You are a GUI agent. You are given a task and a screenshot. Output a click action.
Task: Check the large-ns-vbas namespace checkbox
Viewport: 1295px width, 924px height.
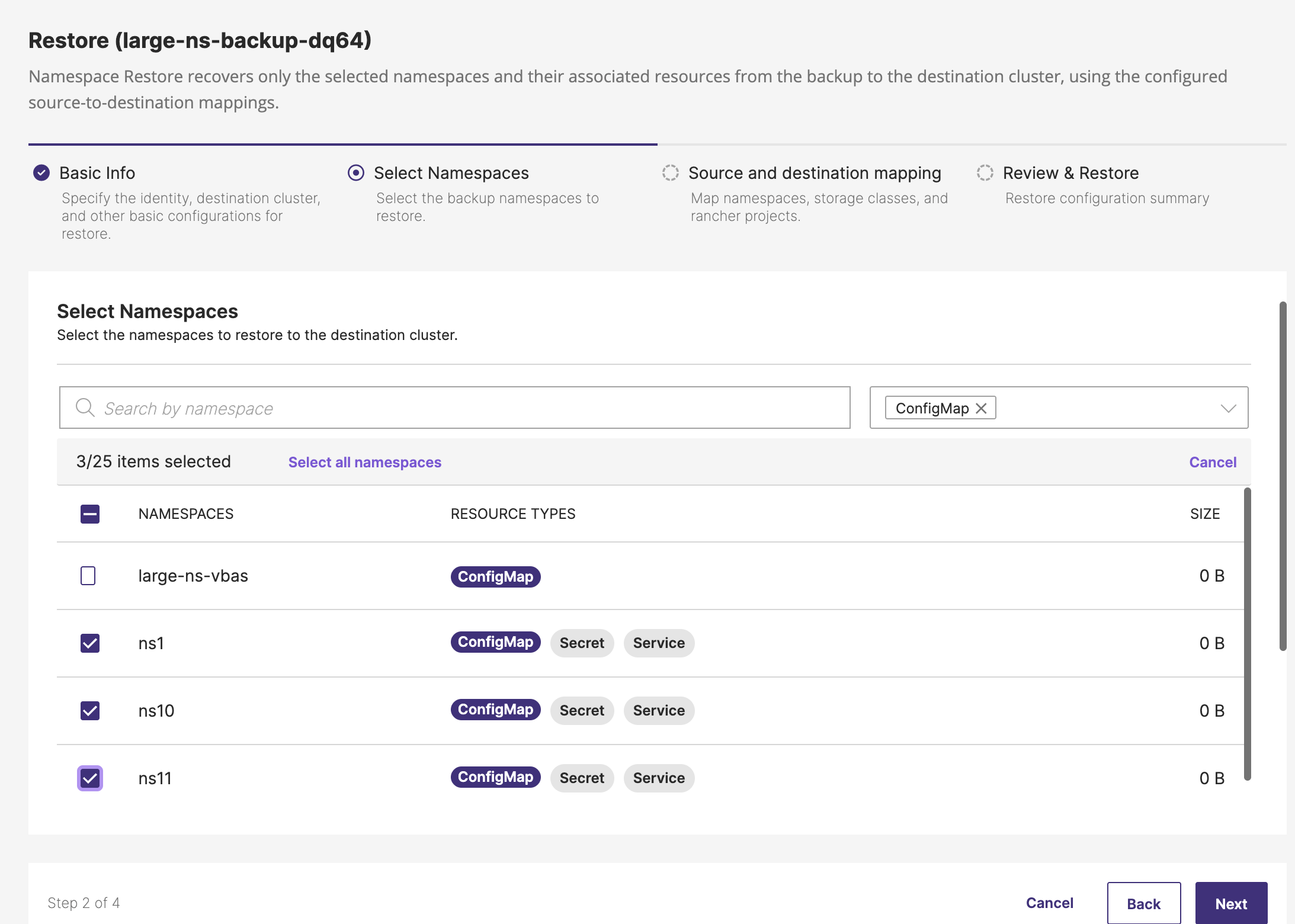click(x=88, y=576)
